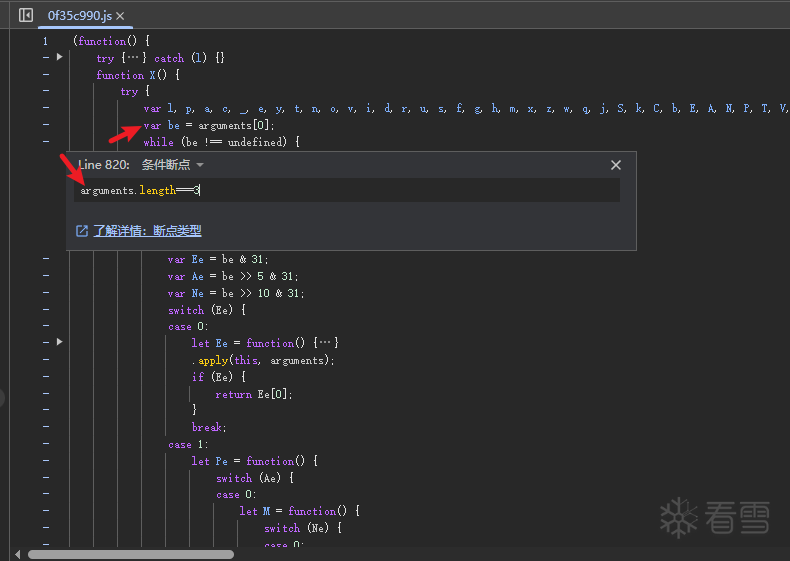
Task: Open the 了解详情: 断点类型 link
Action: point(147,231)
